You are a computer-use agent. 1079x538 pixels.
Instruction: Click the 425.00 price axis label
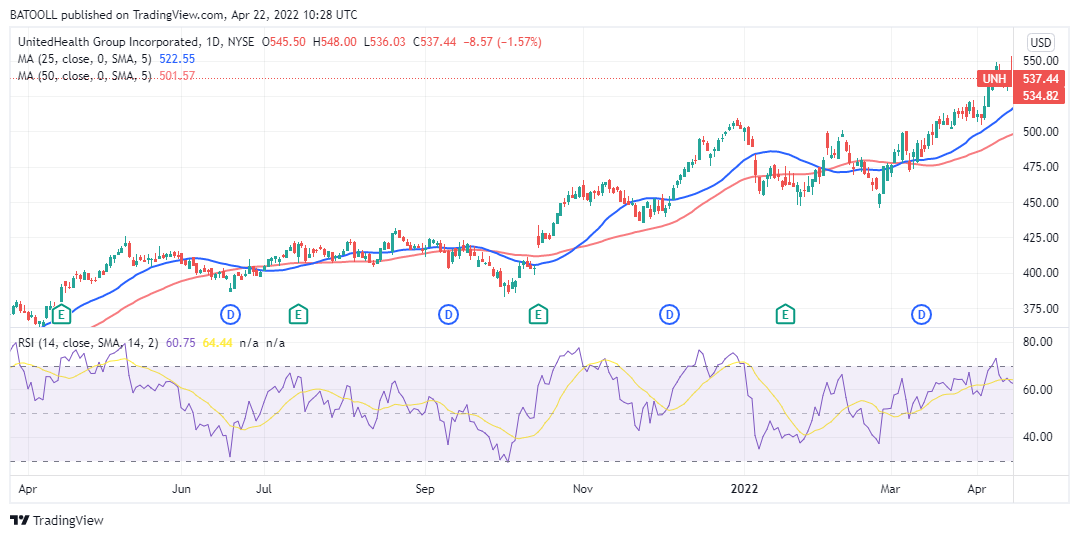(1041, 237)
